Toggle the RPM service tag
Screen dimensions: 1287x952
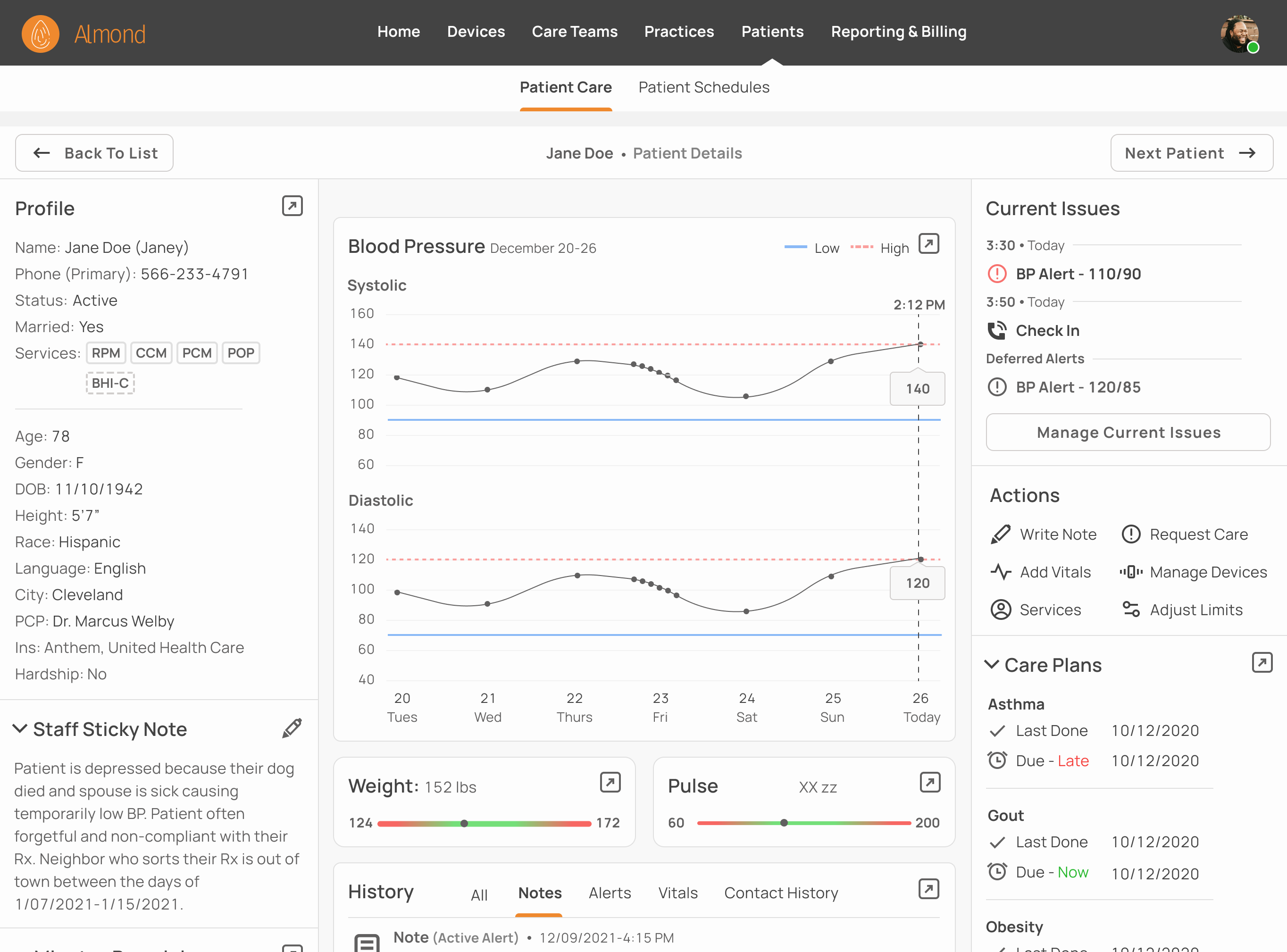pyautogui.click(x=106, y=353)
